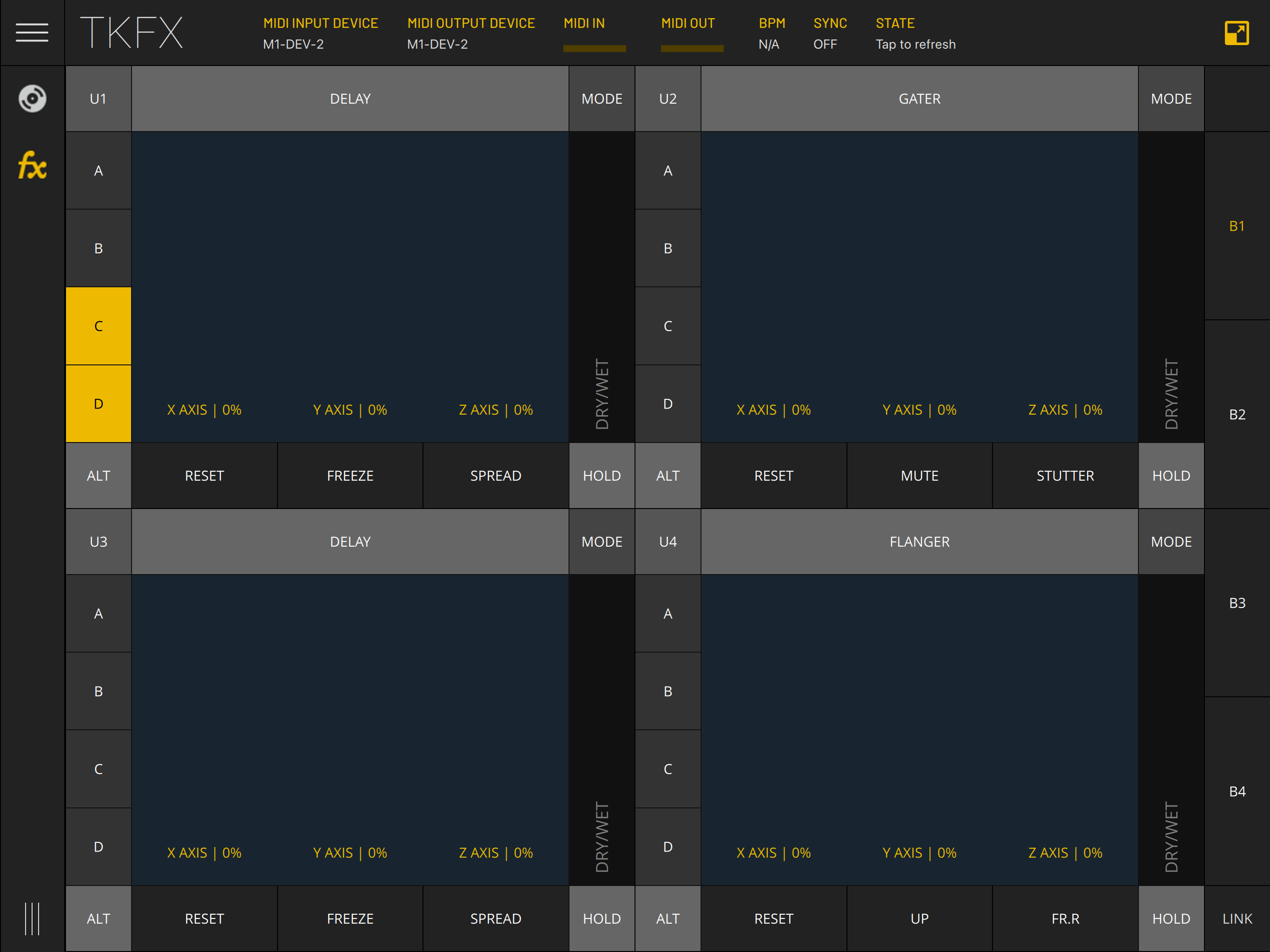
Task: Select the B4 bank tab
Action: [1237, 791]
